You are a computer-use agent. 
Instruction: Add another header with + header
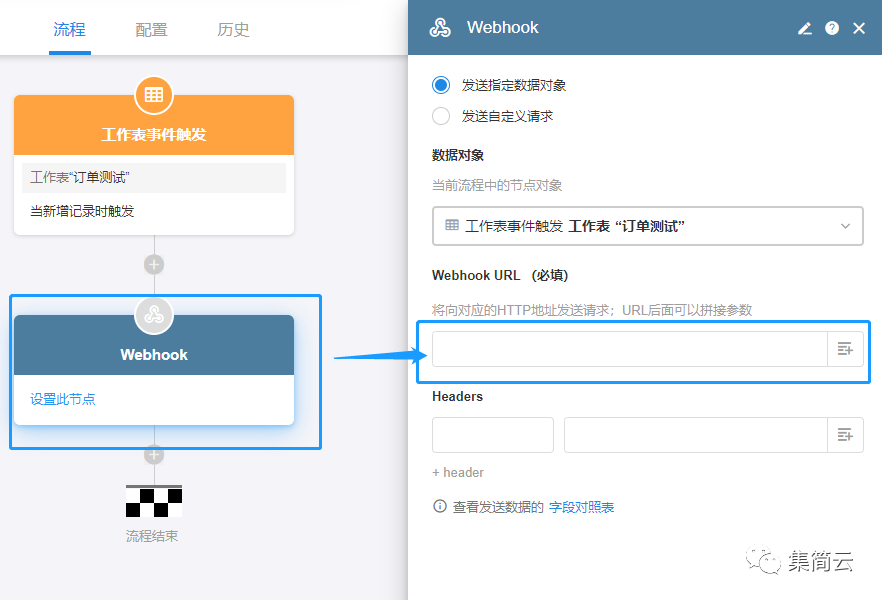[x=458, y=472]
